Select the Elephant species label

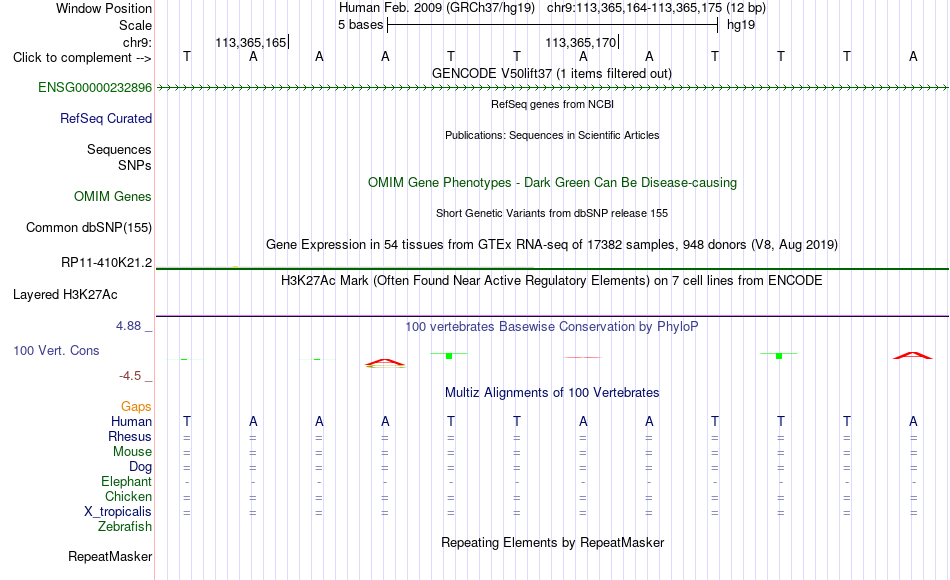click(126, 481)
